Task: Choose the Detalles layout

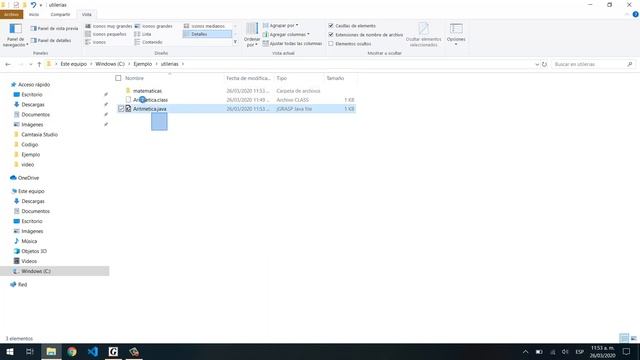Action: (x=207, y=34)
